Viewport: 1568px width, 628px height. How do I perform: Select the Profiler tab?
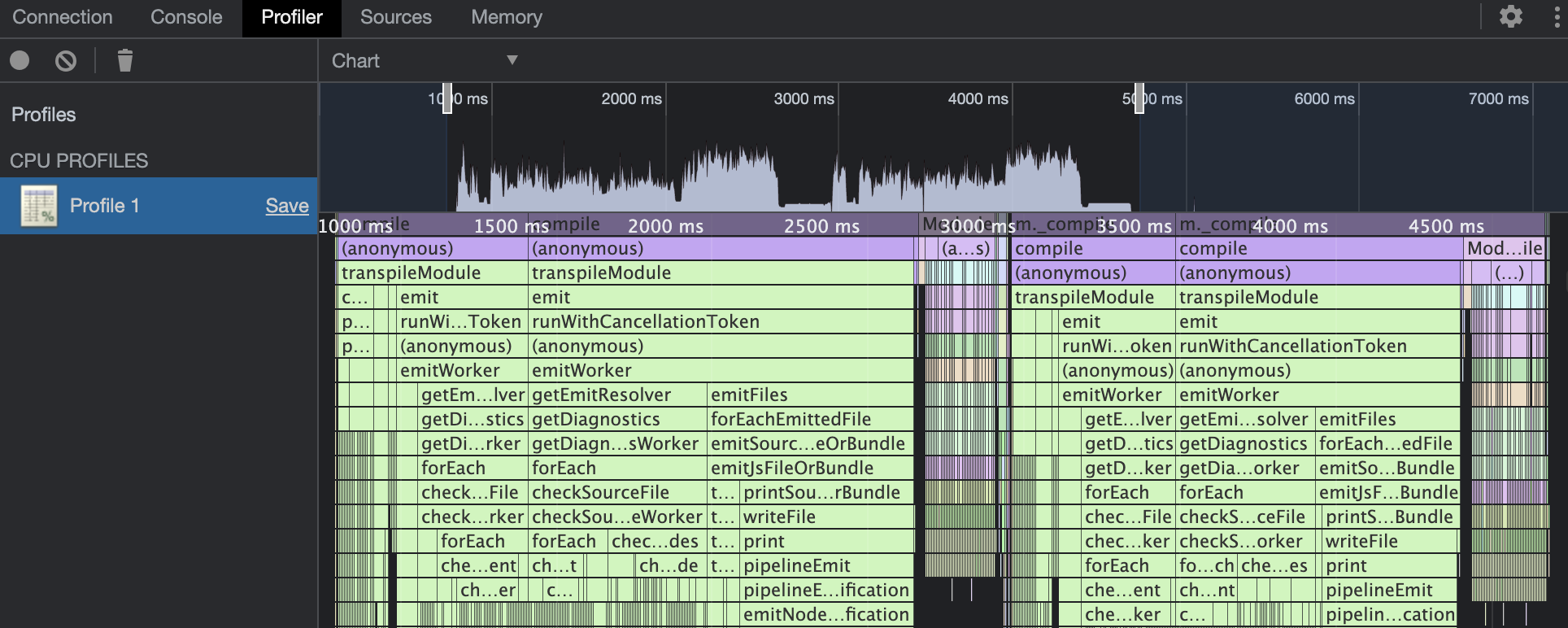[x=292, y=17]
